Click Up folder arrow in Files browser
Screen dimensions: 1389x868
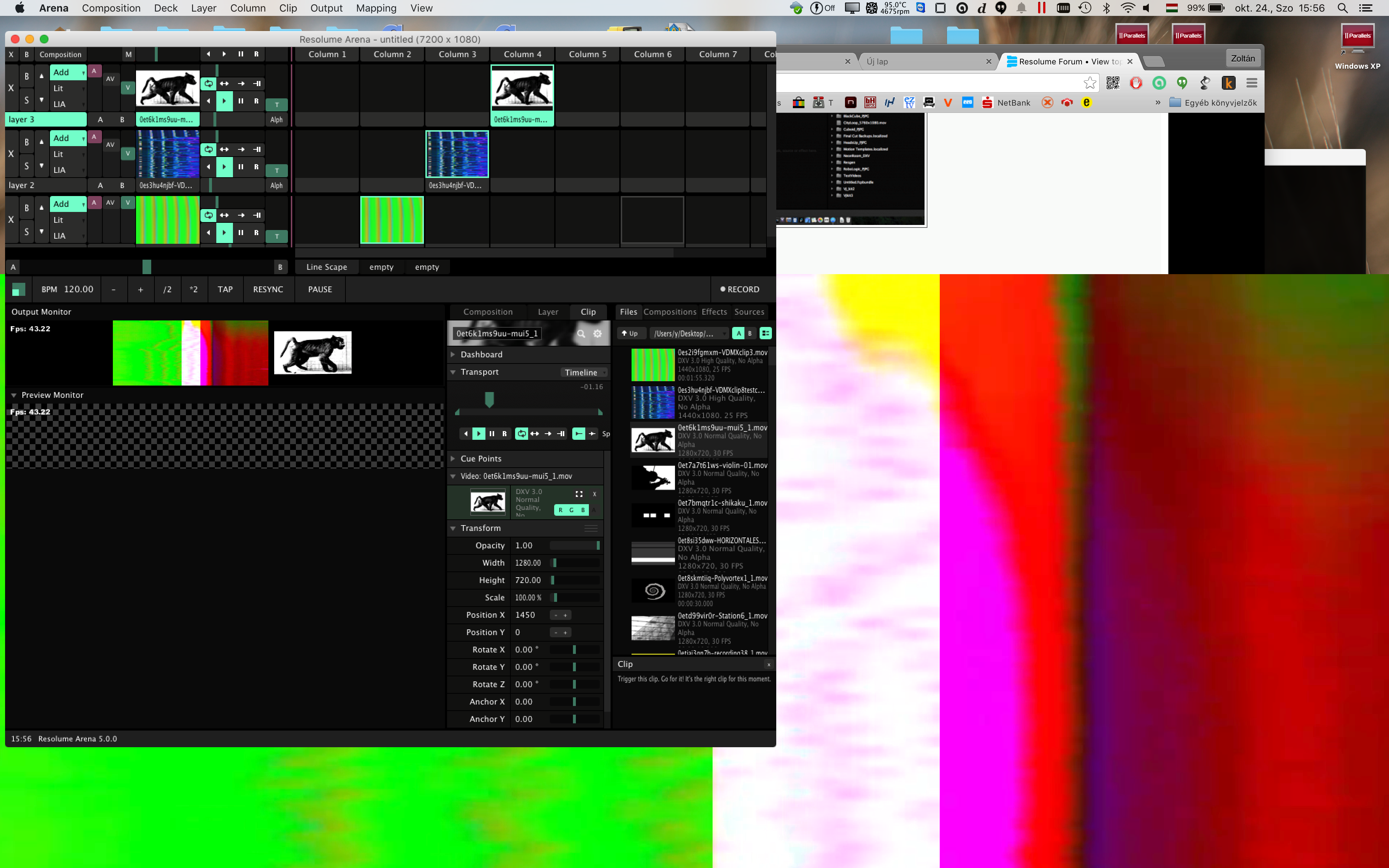[630, 333]
